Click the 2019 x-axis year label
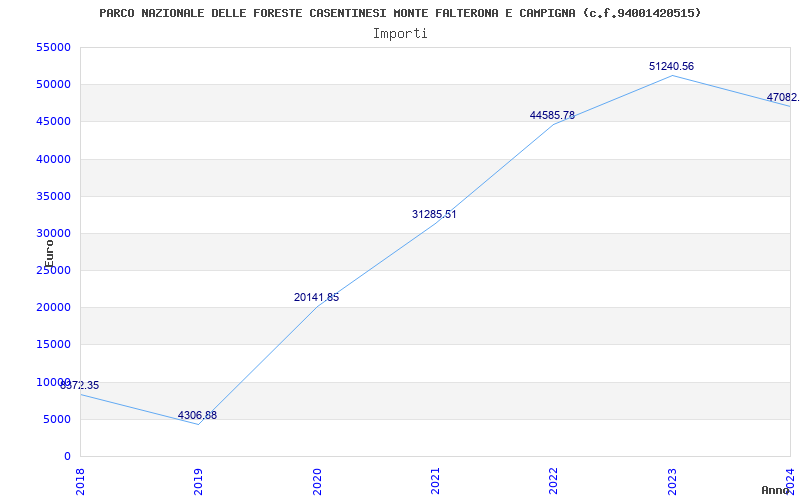The image size is (800, 500). 198,481
